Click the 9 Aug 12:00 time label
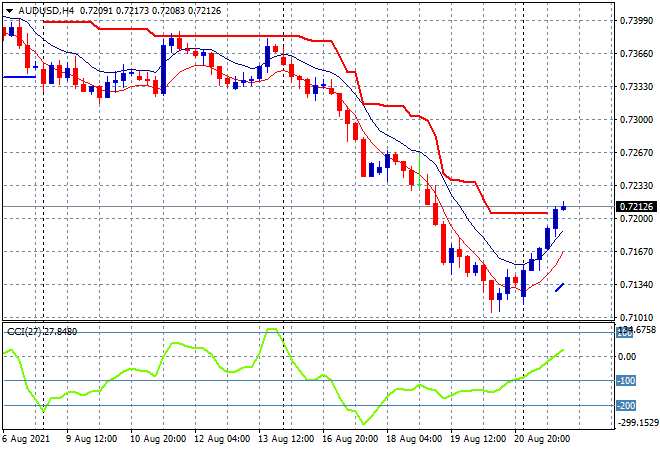Viewport: 660px width, 450px height. tap(92, 439)
